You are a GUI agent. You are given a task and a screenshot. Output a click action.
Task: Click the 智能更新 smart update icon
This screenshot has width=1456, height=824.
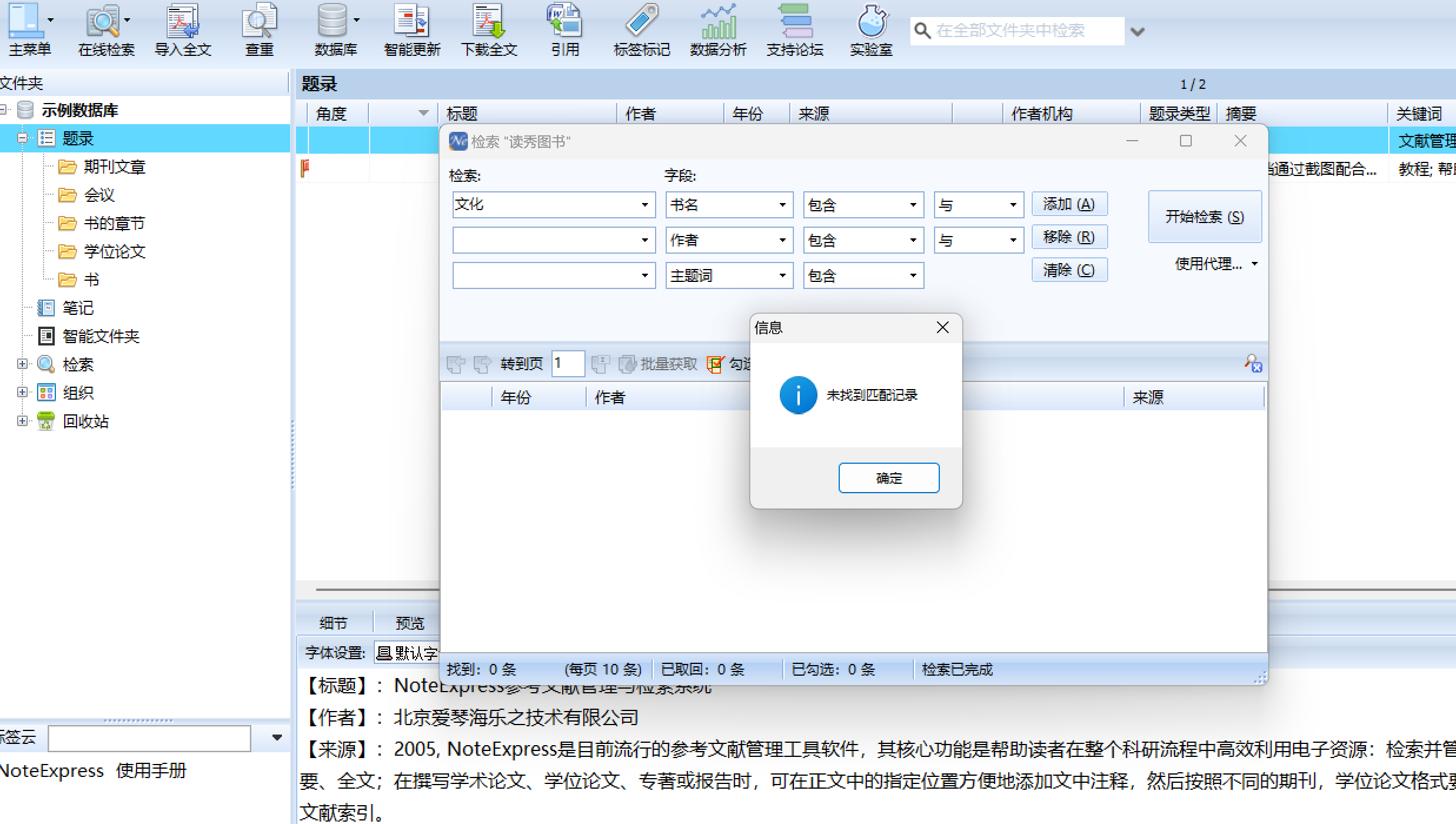[x=412, y=20]
